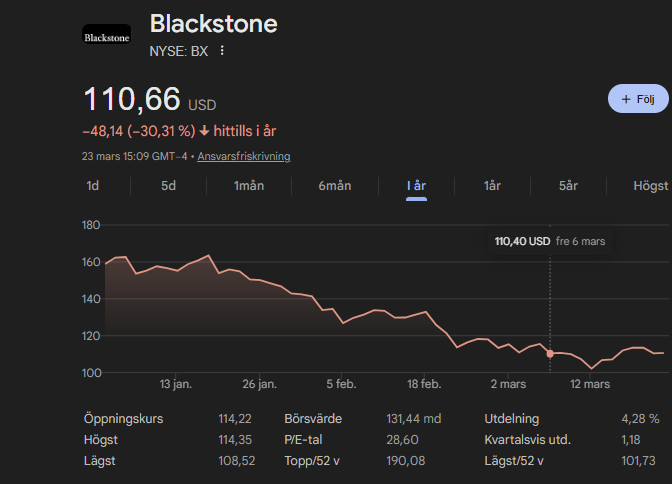Click the '12 mars' axis label
This screenshot has height=484, width=672.
tap(590, 384)
